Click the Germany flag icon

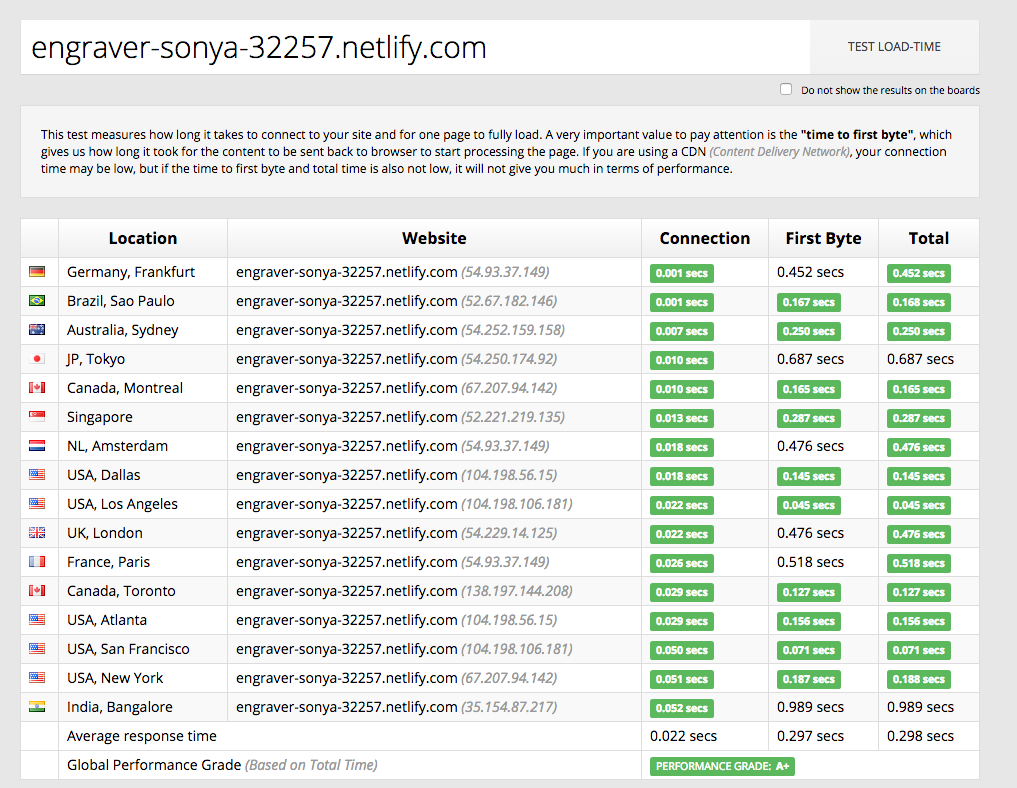point(37,272)
